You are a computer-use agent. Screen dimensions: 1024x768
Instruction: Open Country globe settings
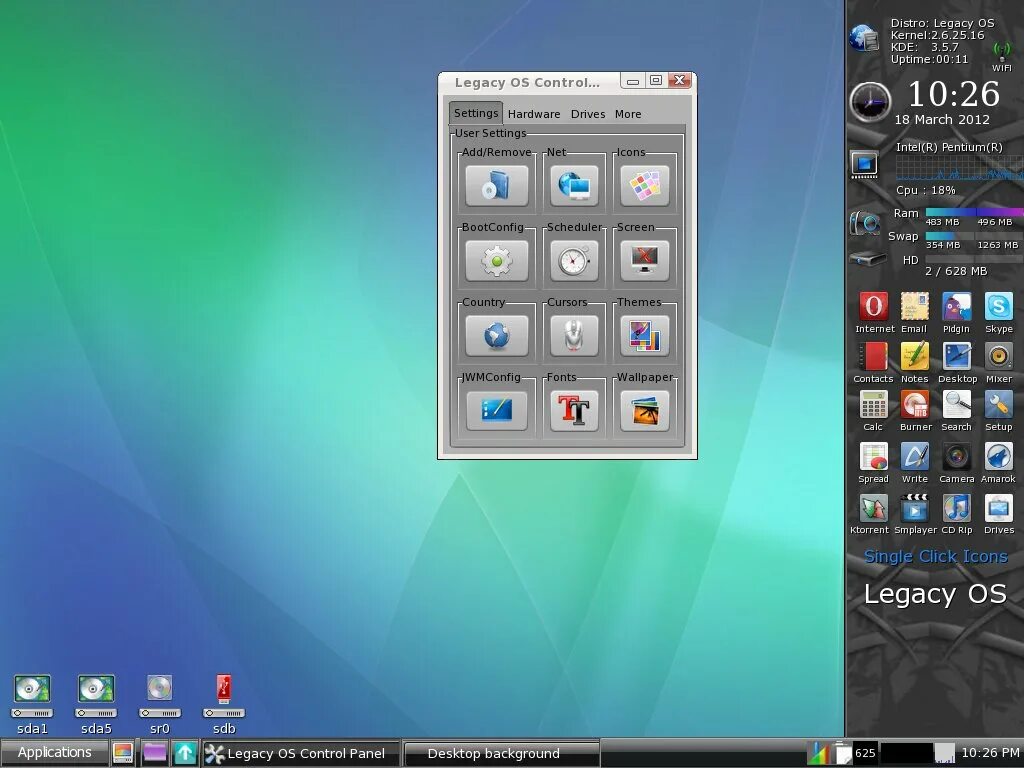coord(496,336)
